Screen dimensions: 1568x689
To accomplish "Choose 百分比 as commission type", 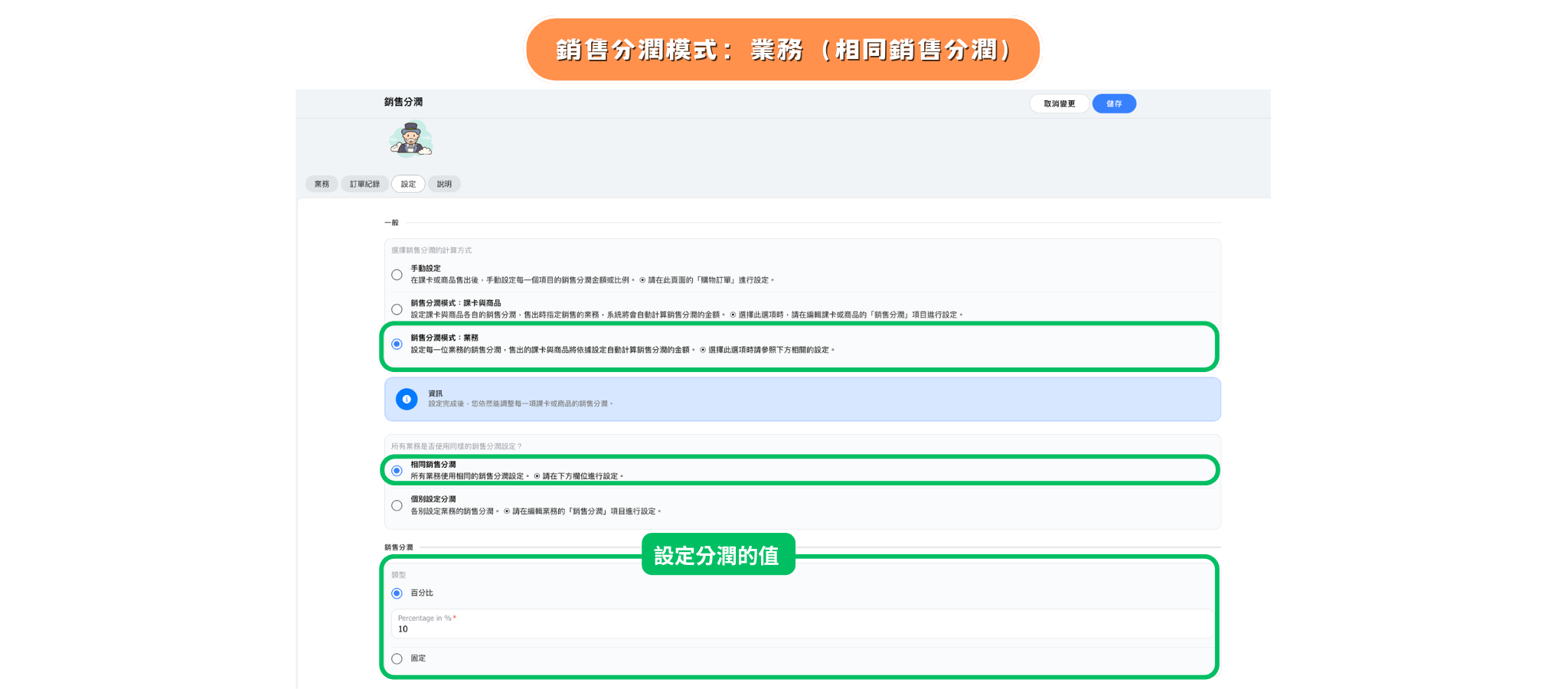I will pos(397,593).
